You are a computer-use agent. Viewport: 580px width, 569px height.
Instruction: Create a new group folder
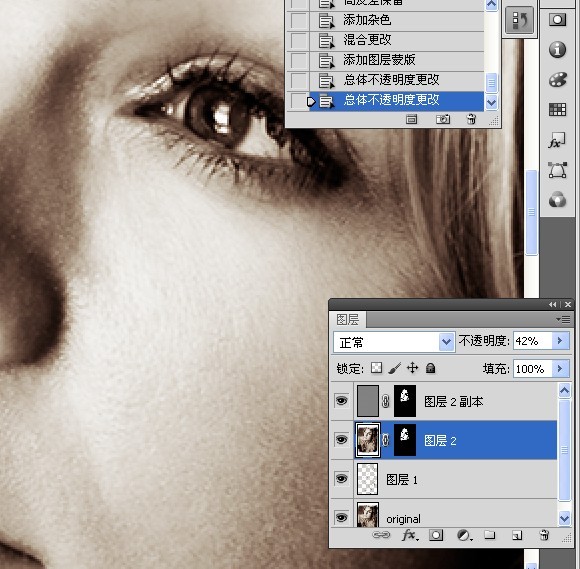[490, 535]
